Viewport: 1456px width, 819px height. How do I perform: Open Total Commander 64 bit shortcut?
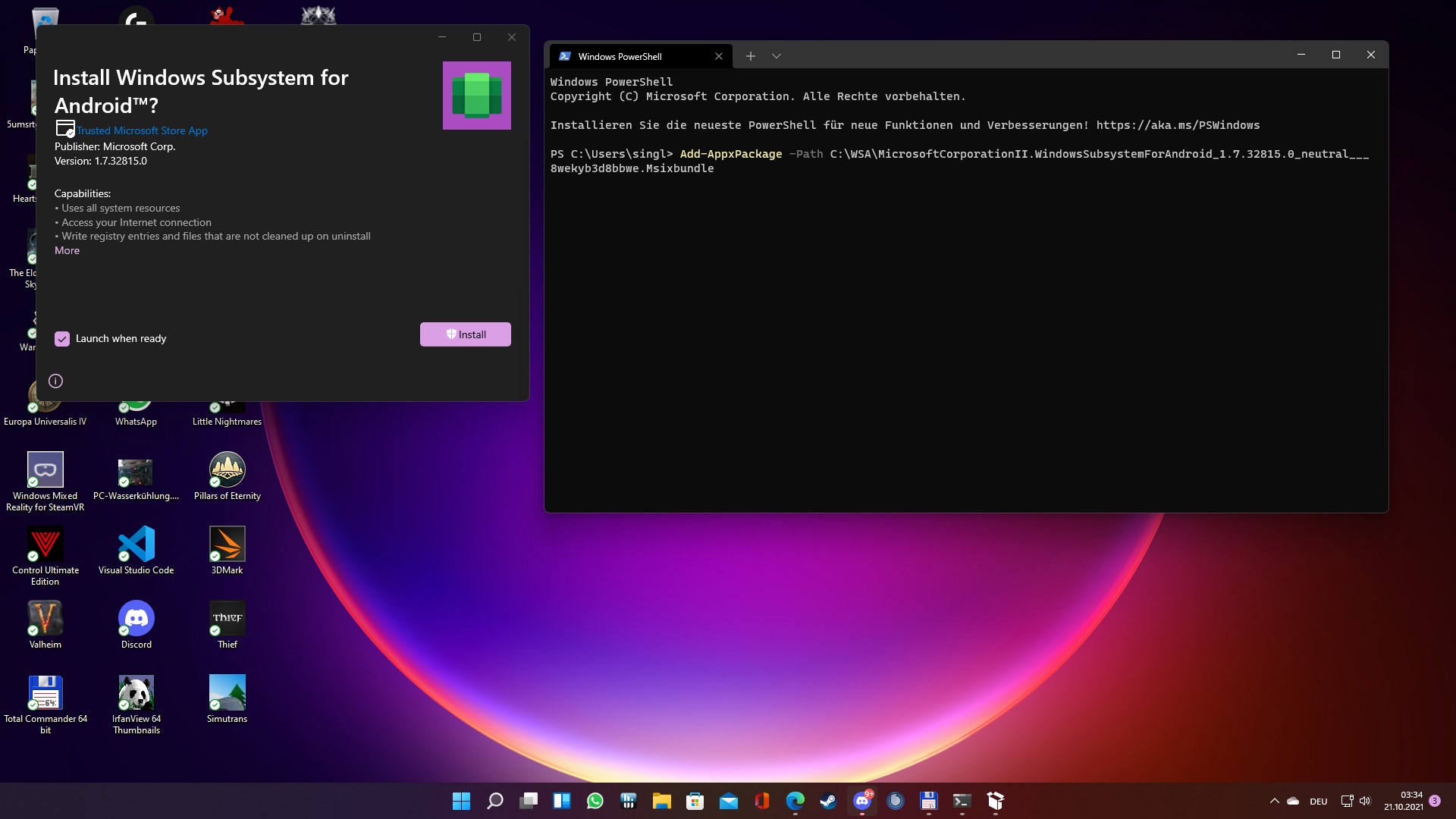point(45,693)
